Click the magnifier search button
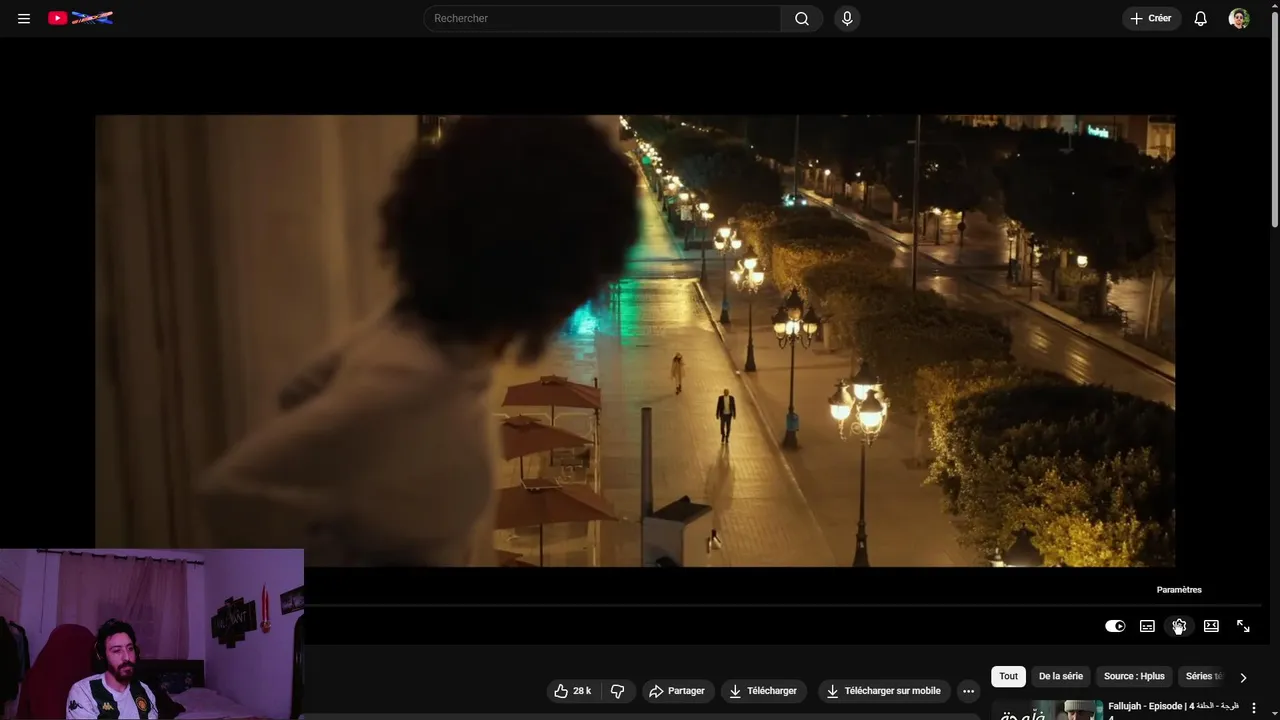The image size is (1280, 720). pyautogui.click(x=802, y=18)
